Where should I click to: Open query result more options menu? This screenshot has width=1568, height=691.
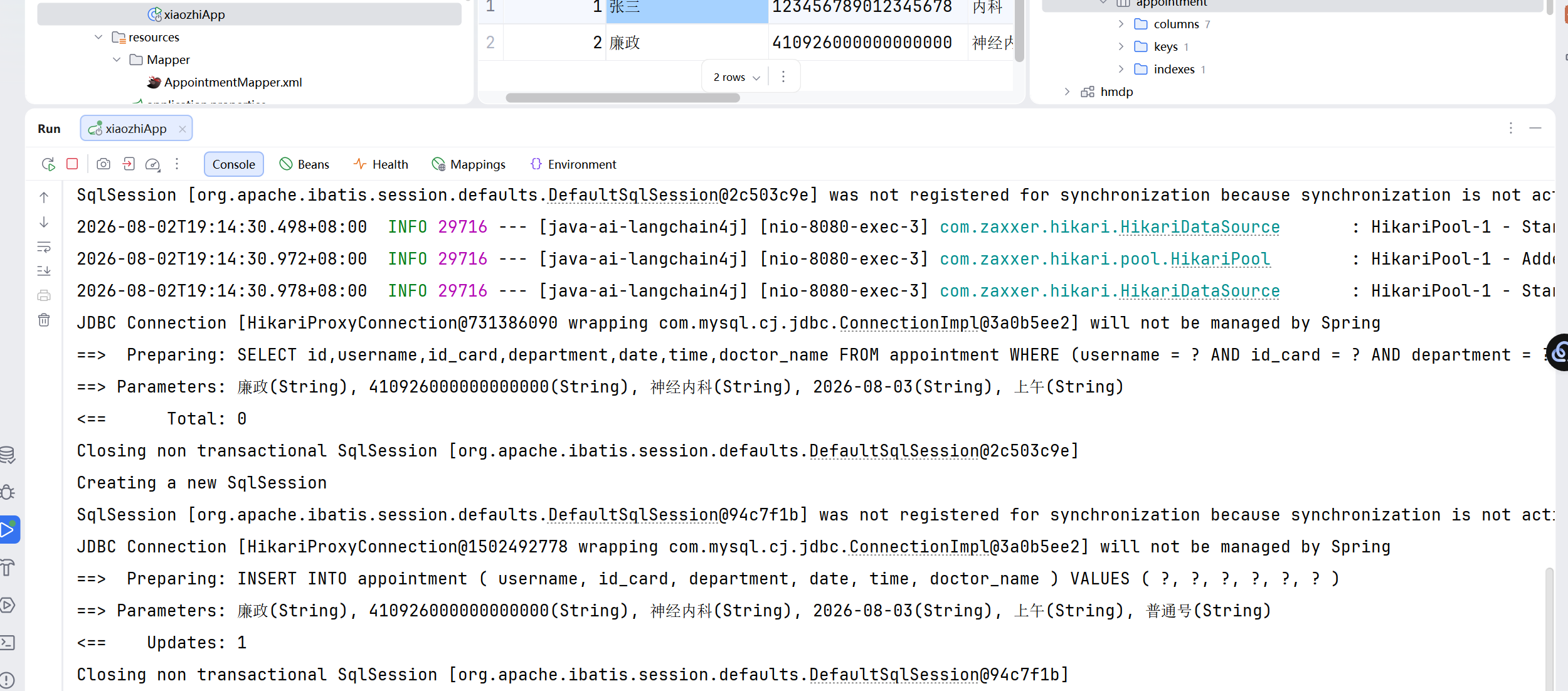pyautogui.click(x=783, y=76)
